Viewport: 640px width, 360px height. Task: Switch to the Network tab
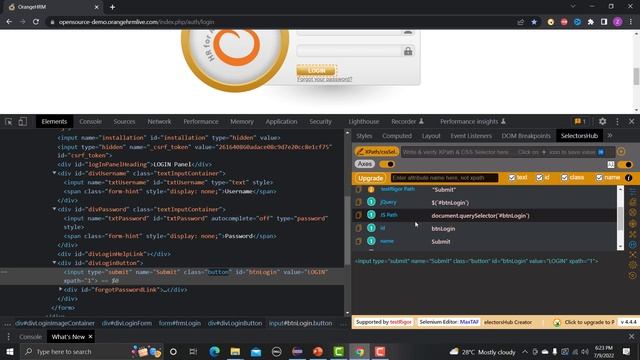coord(159,122)
